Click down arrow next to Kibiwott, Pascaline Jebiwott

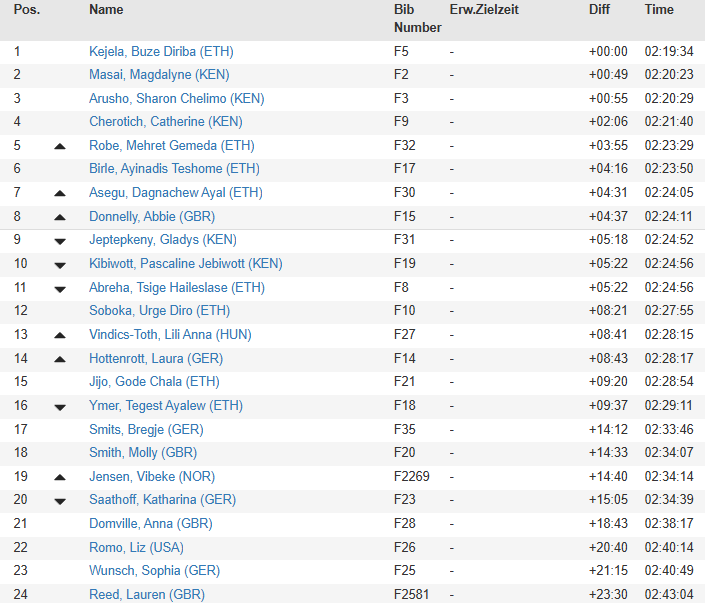click(60, 265)
